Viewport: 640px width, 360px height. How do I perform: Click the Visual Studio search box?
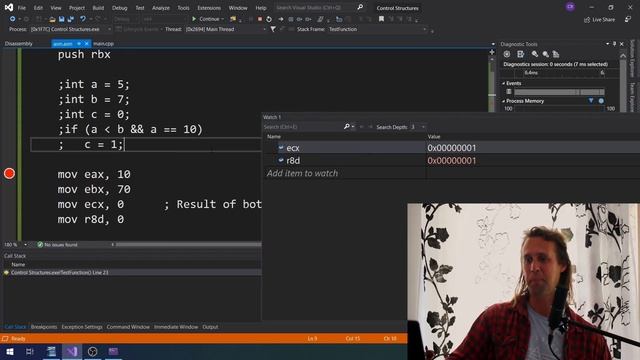[314, 7]
